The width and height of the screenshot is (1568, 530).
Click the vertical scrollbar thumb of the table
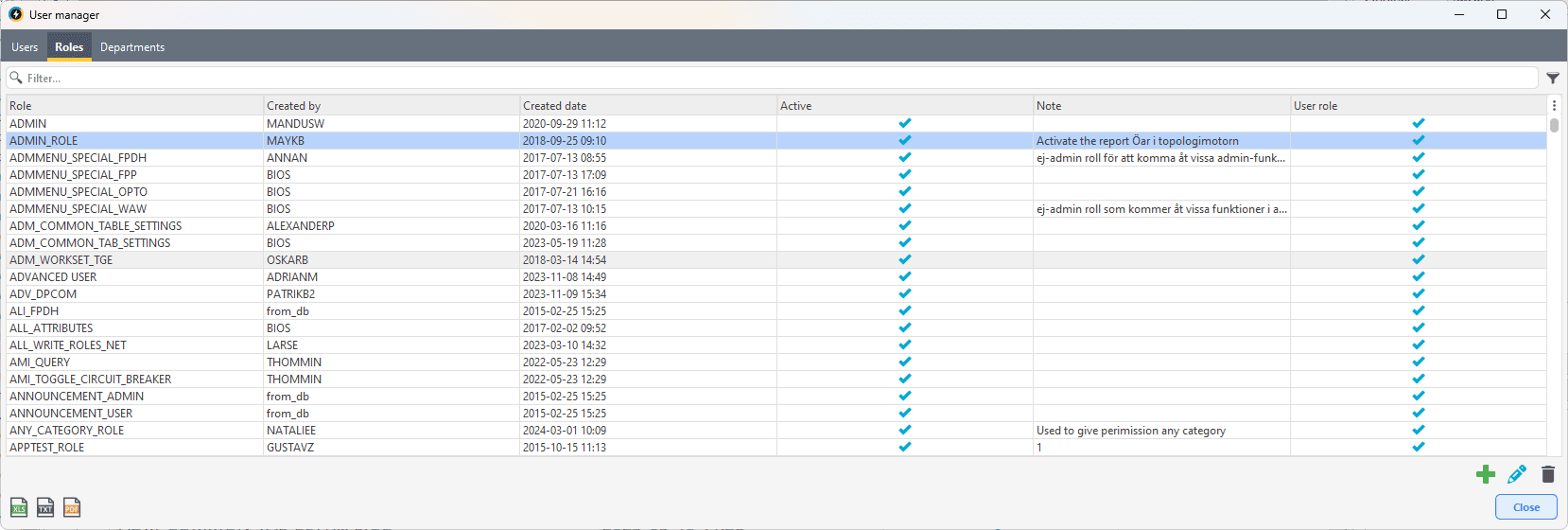coord(1554,125)
